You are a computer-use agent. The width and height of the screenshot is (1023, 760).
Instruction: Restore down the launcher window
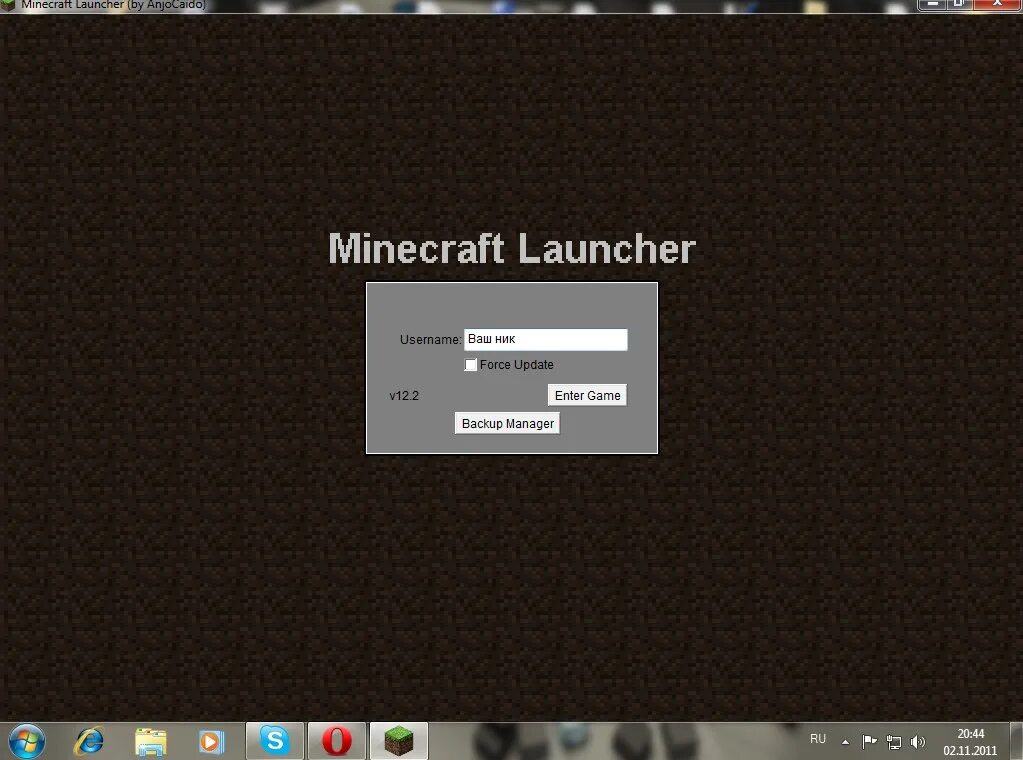[x=959, y=5]
